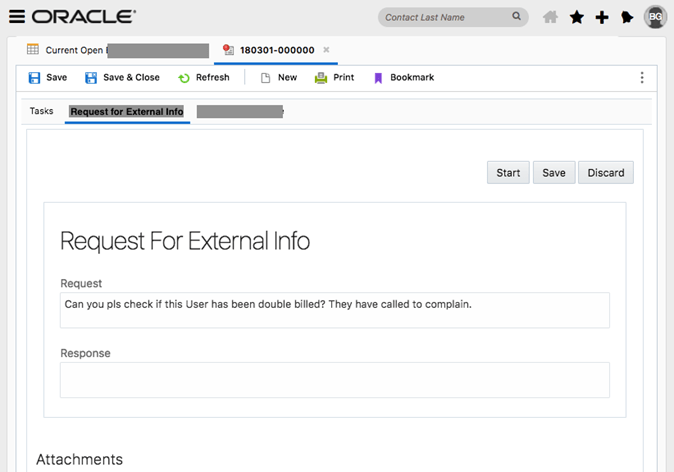This screenshot has width=674, height=472.
Task: Open the notifications bell icon
Action: [x=627, y=17]
